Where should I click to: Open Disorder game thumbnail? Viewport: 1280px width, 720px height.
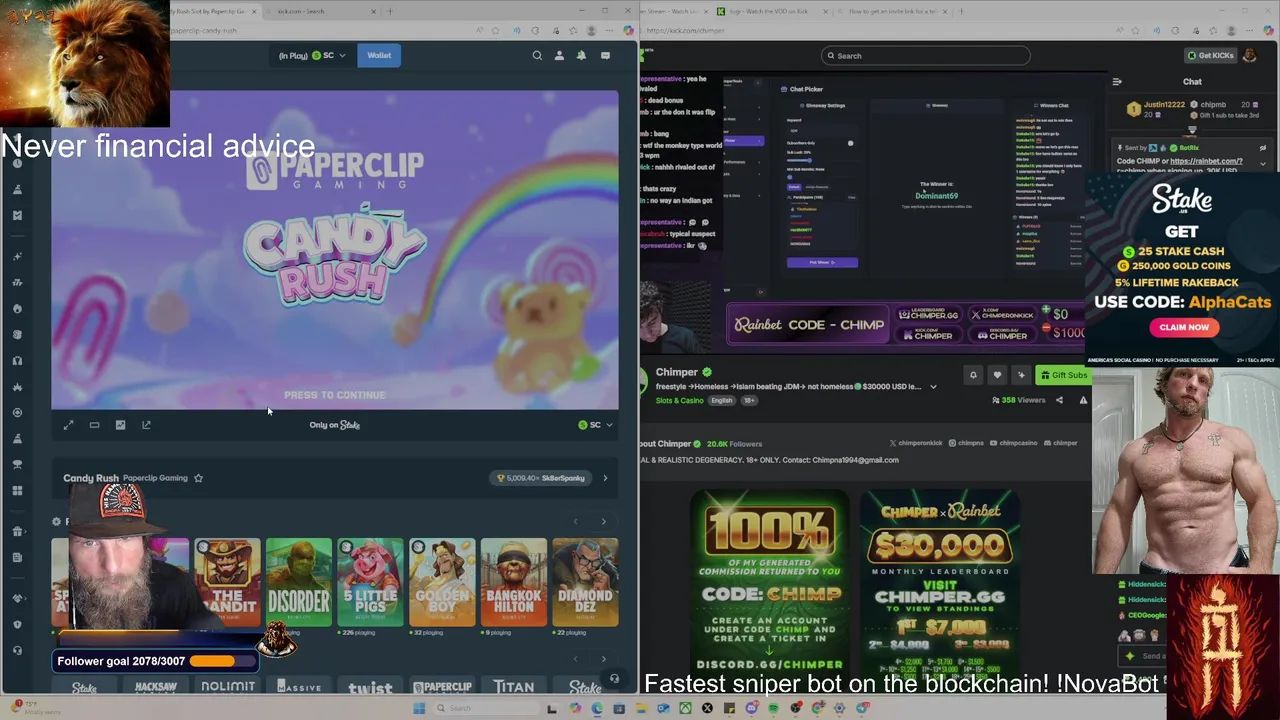(298, 583)
